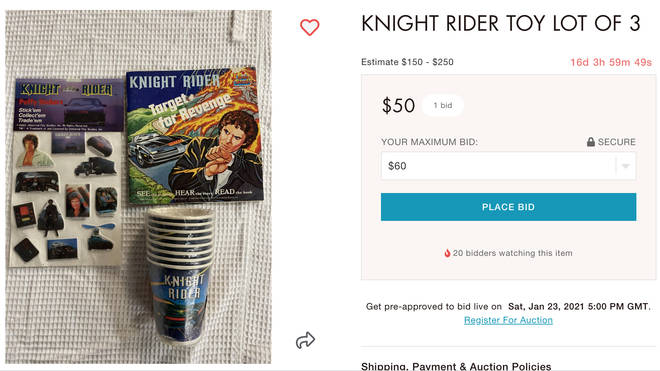Image resolution: width=660 pixels, height=371 pixels.
Task: Click the share arrow icon
Action: point(305,340)
